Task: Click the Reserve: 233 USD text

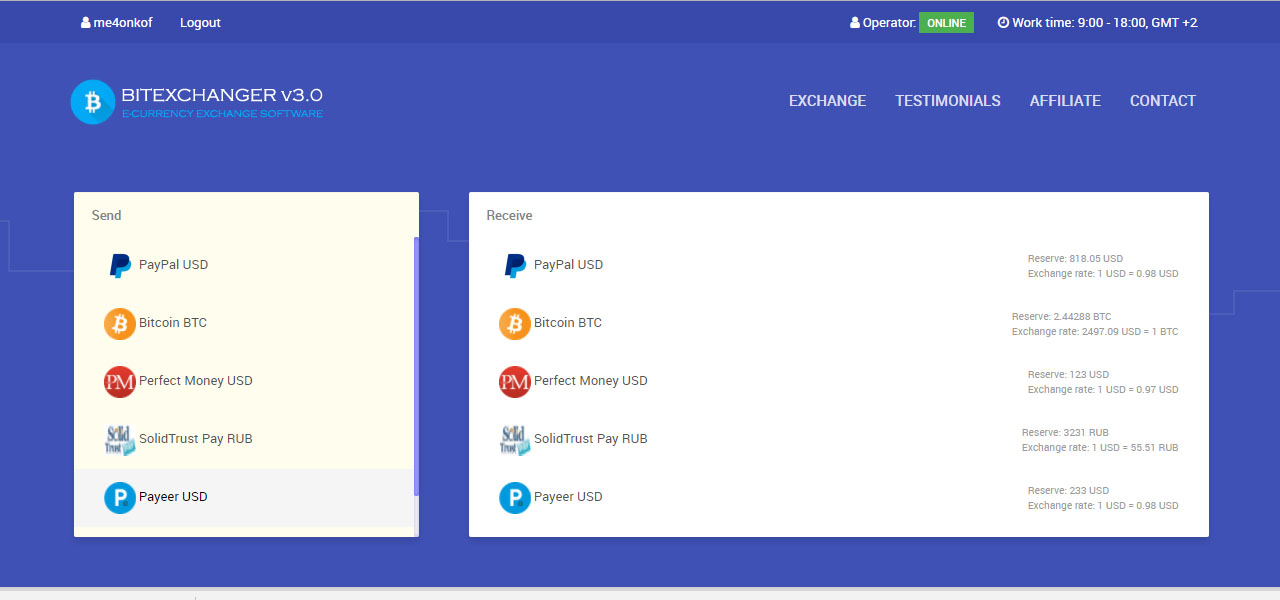Action: pos(1068,491)
